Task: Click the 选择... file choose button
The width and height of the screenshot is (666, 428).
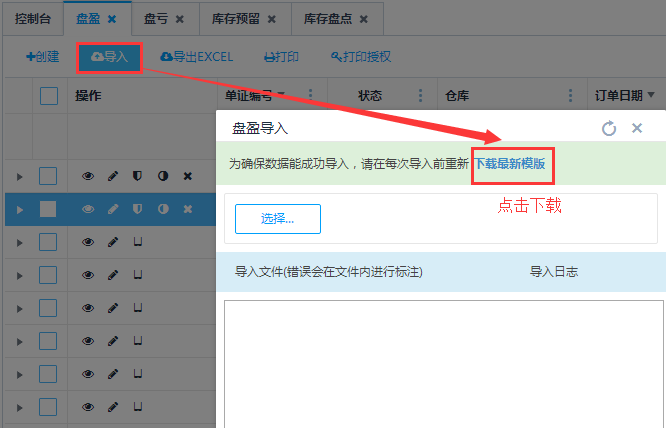Action: (x=277, y=219)
